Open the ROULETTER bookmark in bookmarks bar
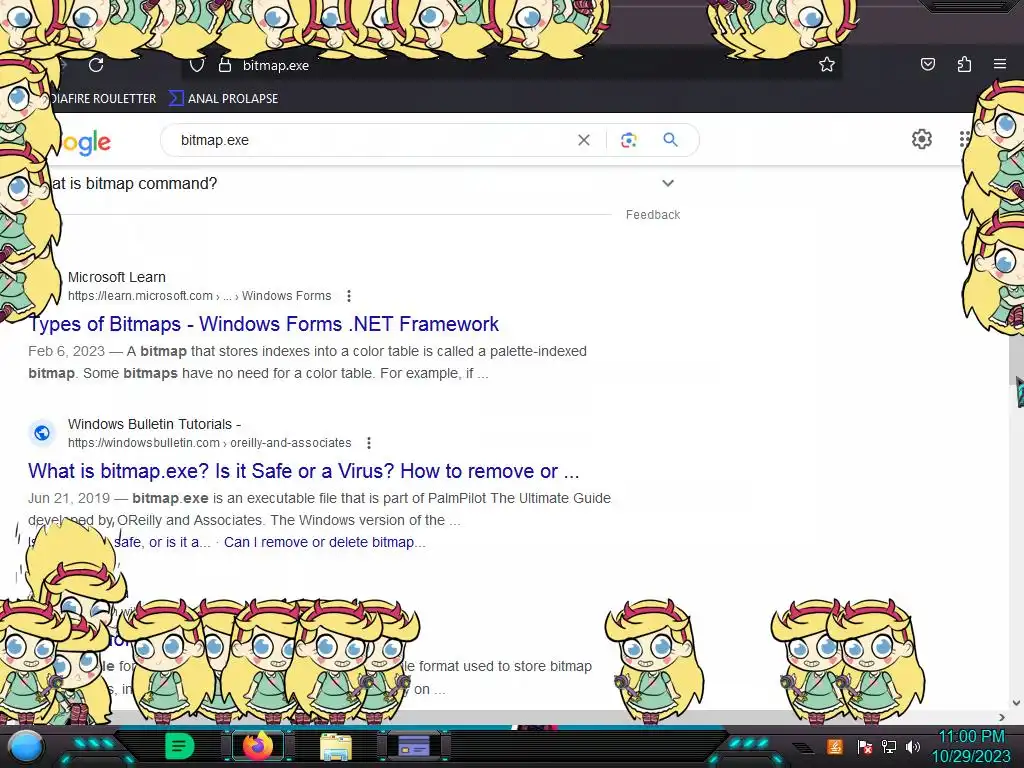Viewport: 1024px width, 768px height. (x=103, y=99)
